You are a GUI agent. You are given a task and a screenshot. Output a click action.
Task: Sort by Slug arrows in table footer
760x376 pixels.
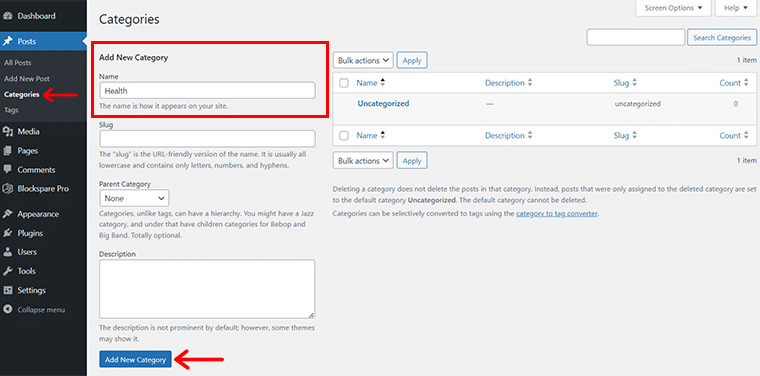(634, 136)
